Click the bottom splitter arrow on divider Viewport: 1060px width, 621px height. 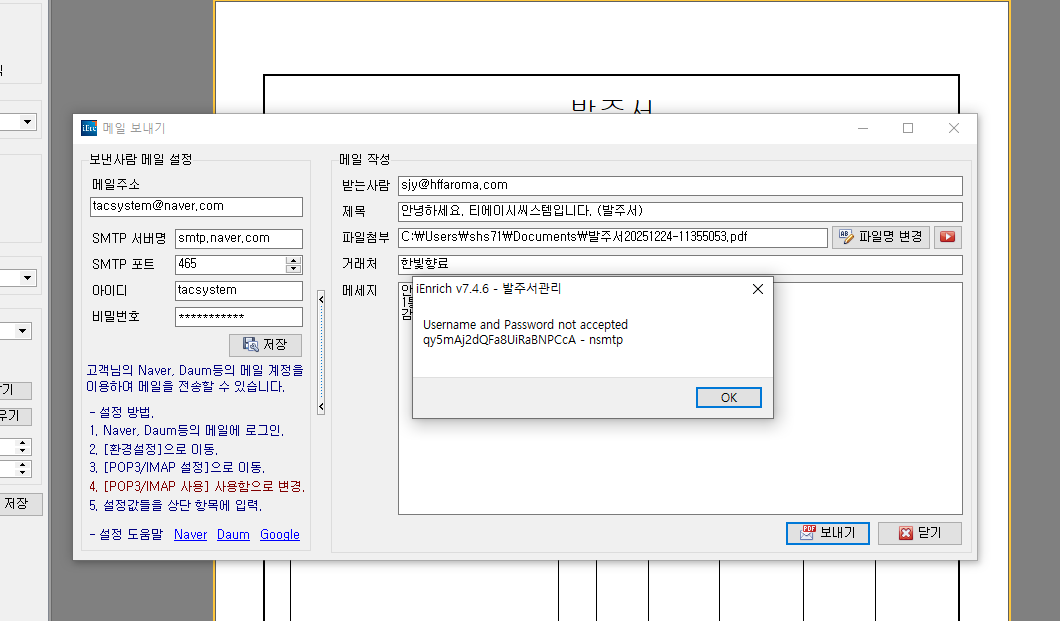click(320, 407)
